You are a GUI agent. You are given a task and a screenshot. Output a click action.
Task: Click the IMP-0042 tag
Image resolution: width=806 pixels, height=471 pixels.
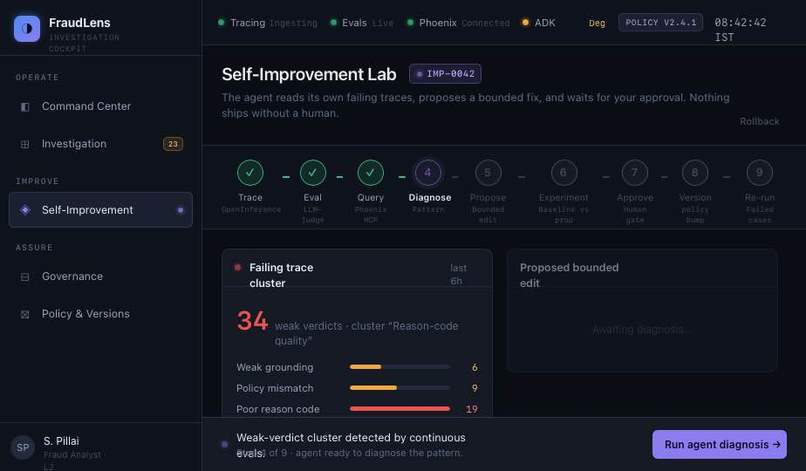tap(445, 74)
